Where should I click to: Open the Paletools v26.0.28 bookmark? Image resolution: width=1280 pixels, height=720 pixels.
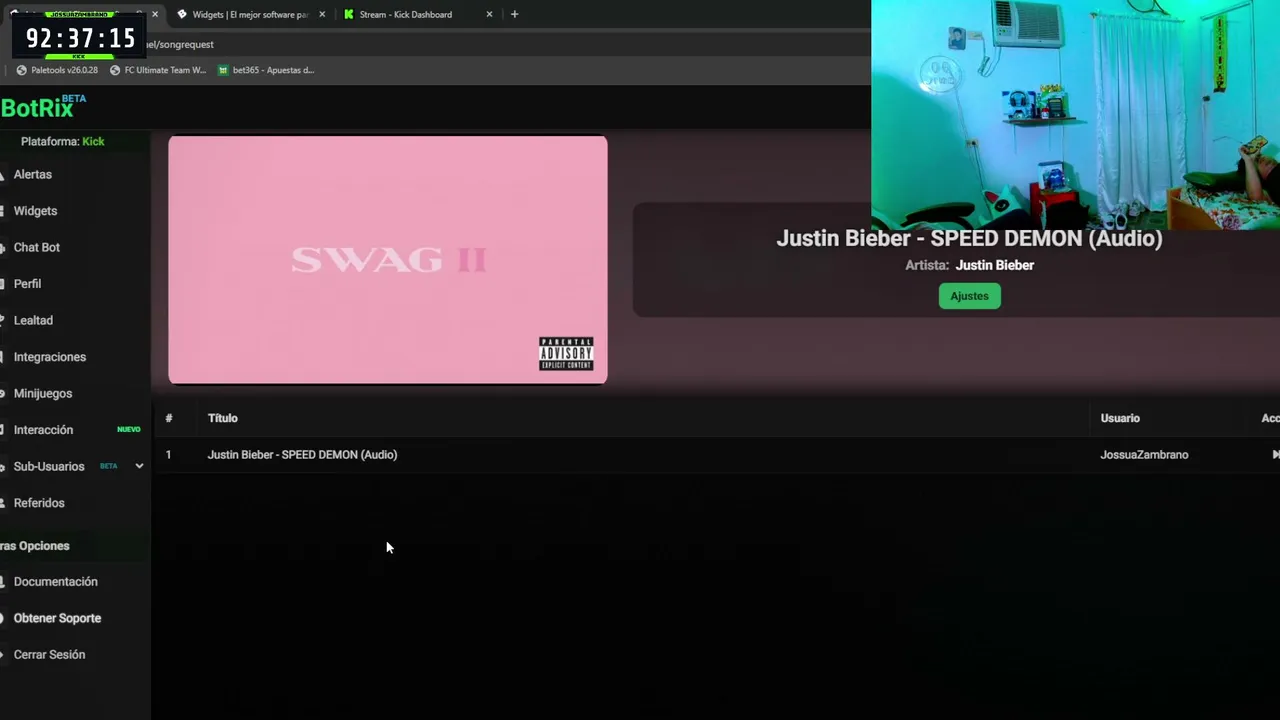(x=57, y=70)
